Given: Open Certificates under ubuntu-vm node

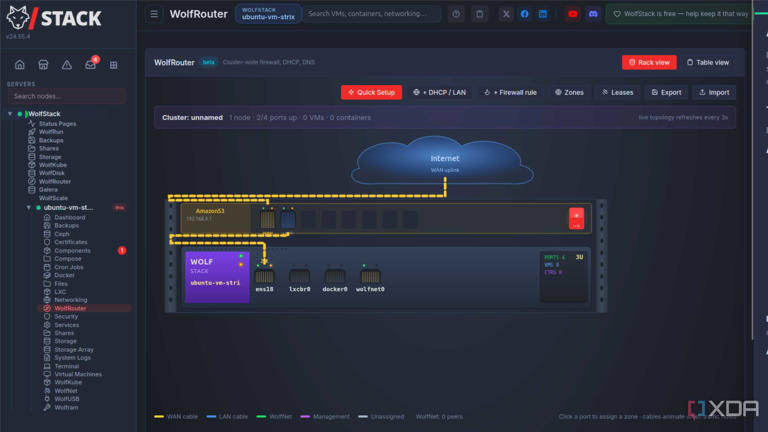Looking at the screenshot, I should pos(71,242).
